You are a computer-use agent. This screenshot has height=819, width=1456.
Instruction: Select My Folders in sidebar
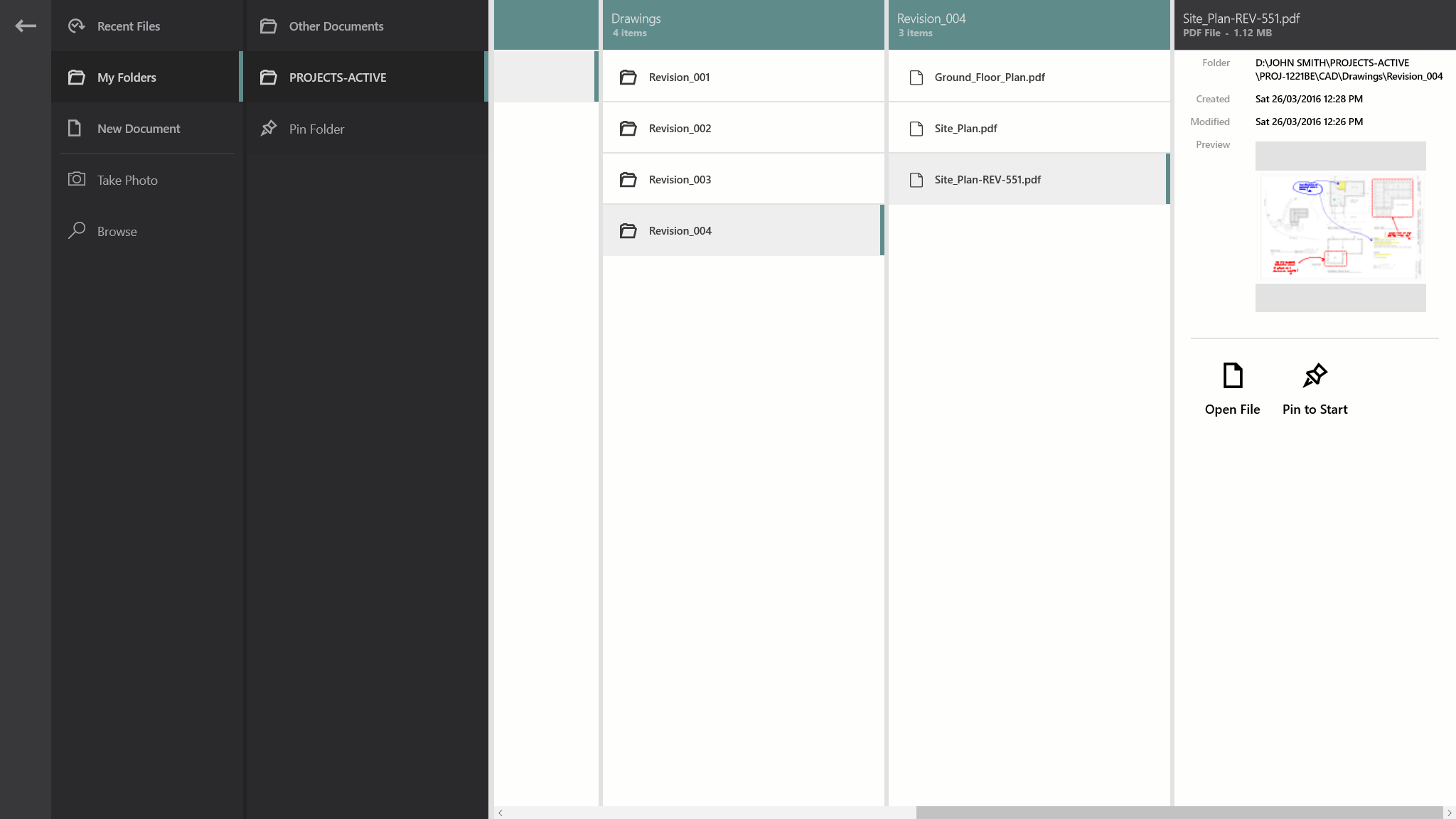pos(127,77)
